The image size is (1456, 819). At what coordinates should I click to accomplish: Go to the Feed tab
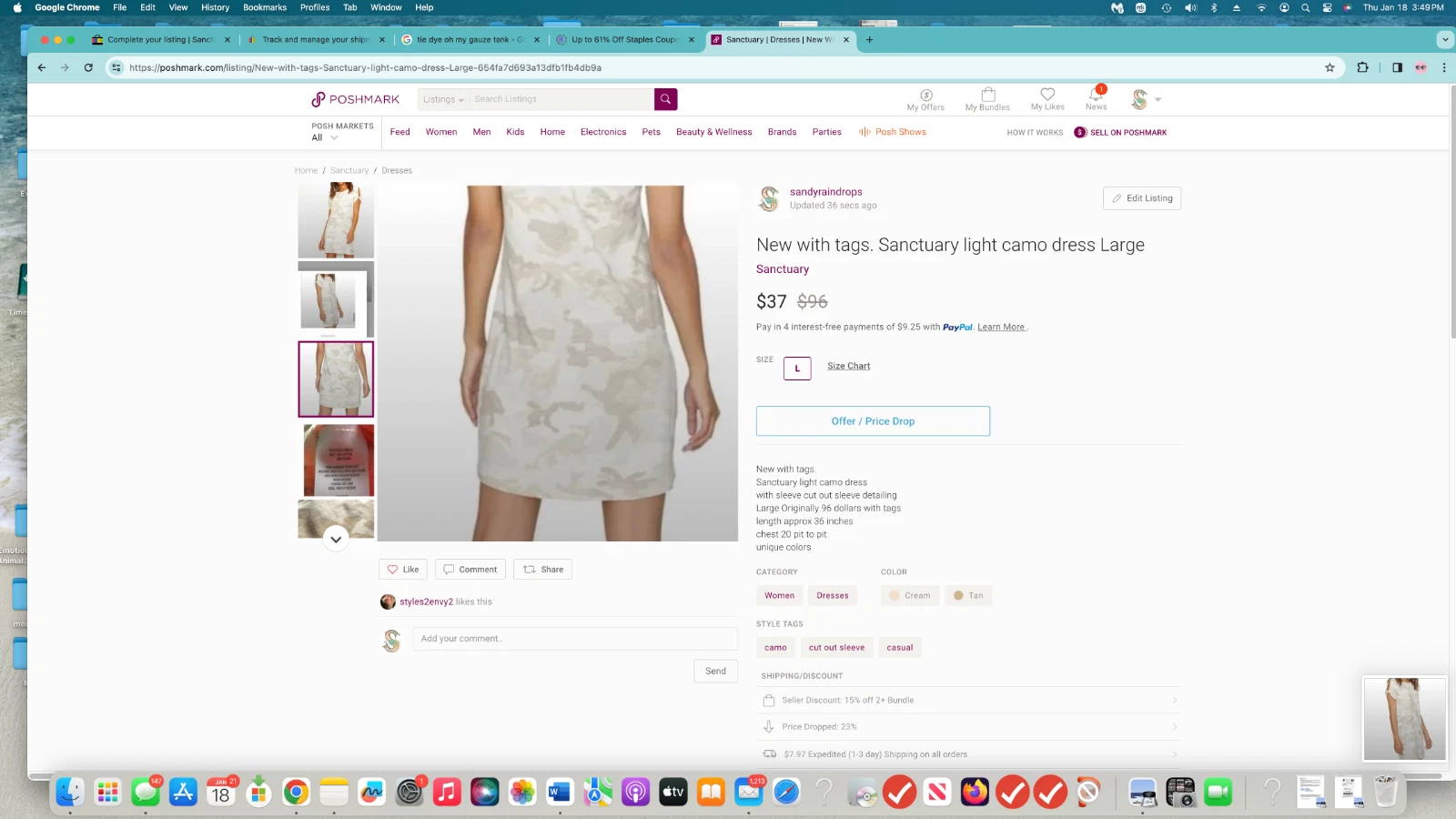tap(399, 132)
